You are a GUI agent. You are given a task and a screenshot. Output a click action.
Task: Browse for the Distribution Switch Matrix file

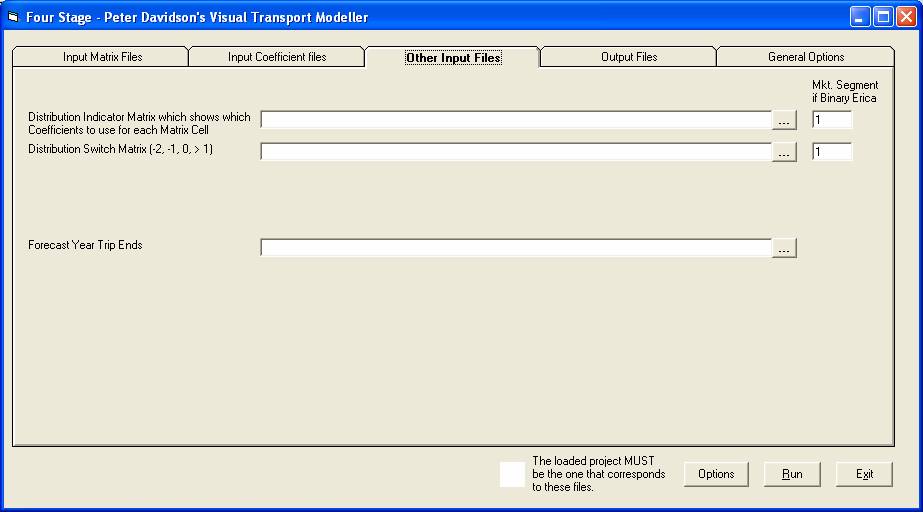click(784, 152)
